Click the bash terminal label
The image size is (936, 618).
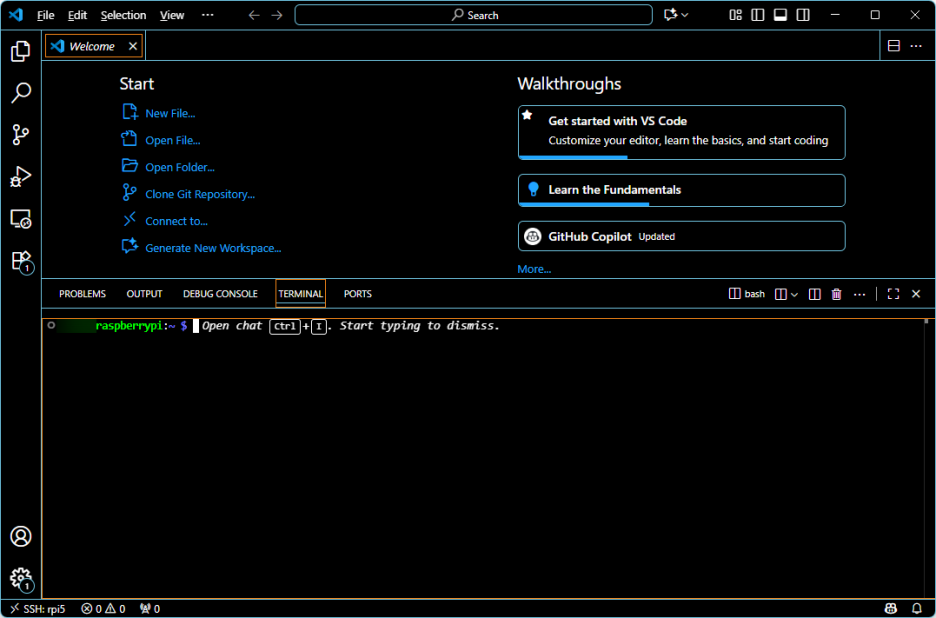pyautogui.click(x=747, y=294)
